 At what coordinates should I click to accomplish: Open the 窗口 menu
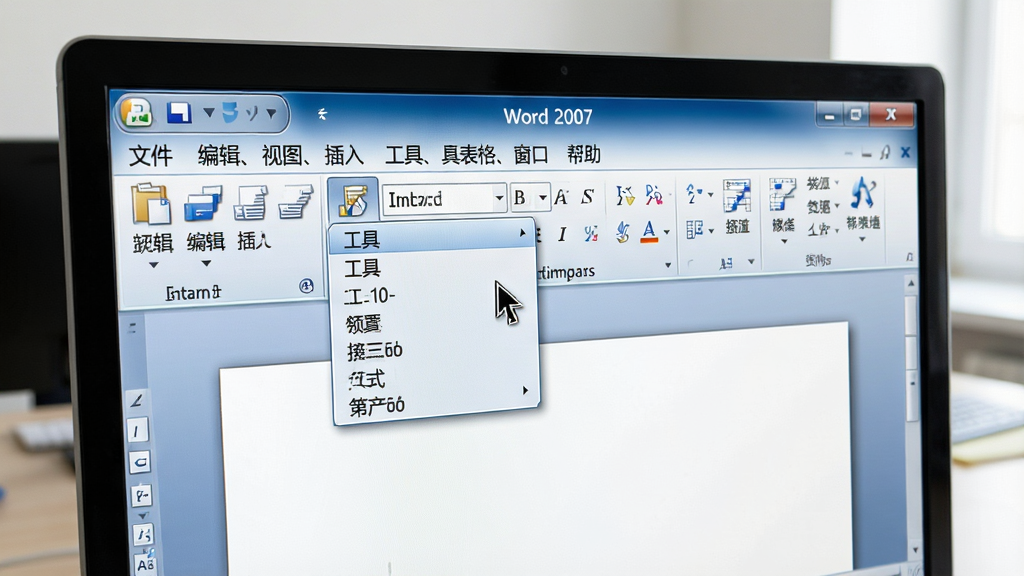[530, 155]
